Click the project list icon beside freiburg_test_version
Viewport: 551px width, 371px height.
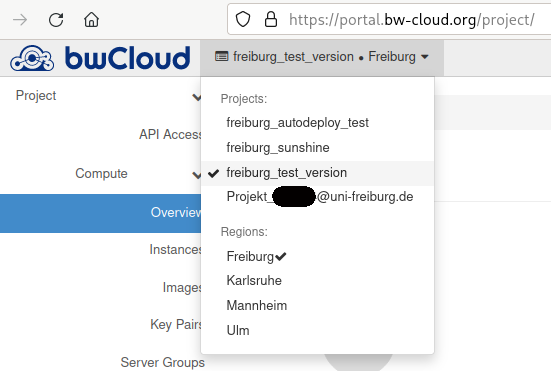(x=221, y=56)
